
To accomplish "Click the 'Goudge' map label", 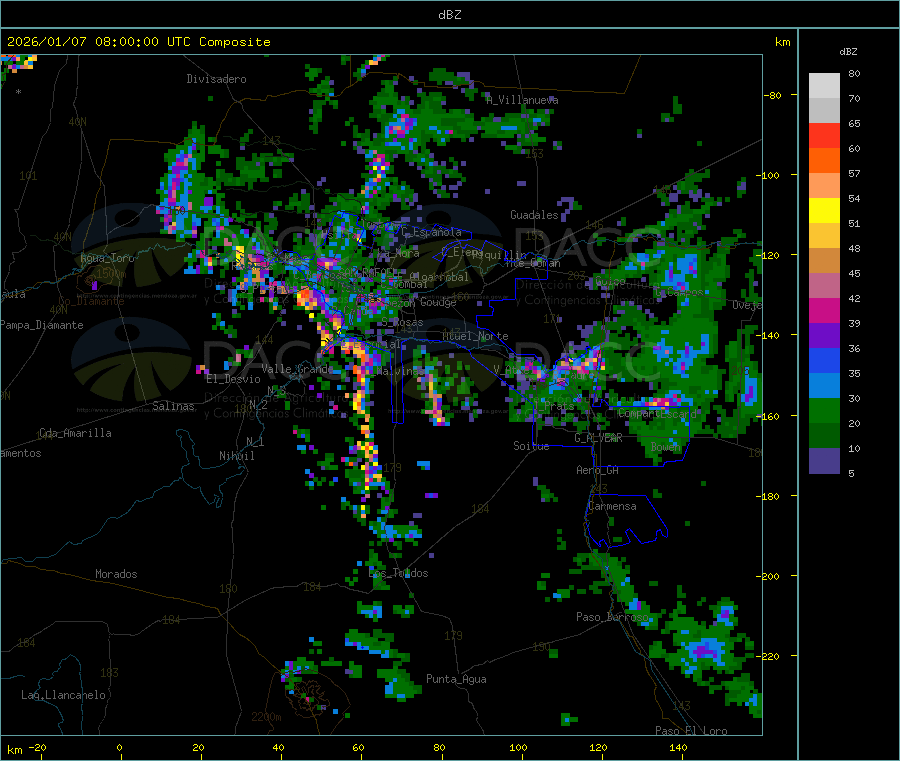I will click(438, 302).
